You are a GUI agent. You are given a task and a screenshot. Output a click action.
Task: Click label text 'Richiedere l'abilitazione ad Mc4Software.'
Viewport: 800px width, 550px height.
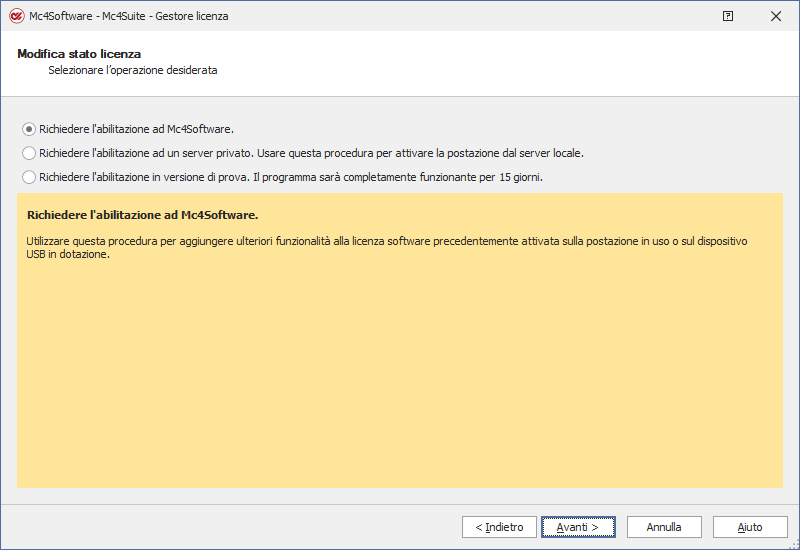coord(136,129)
